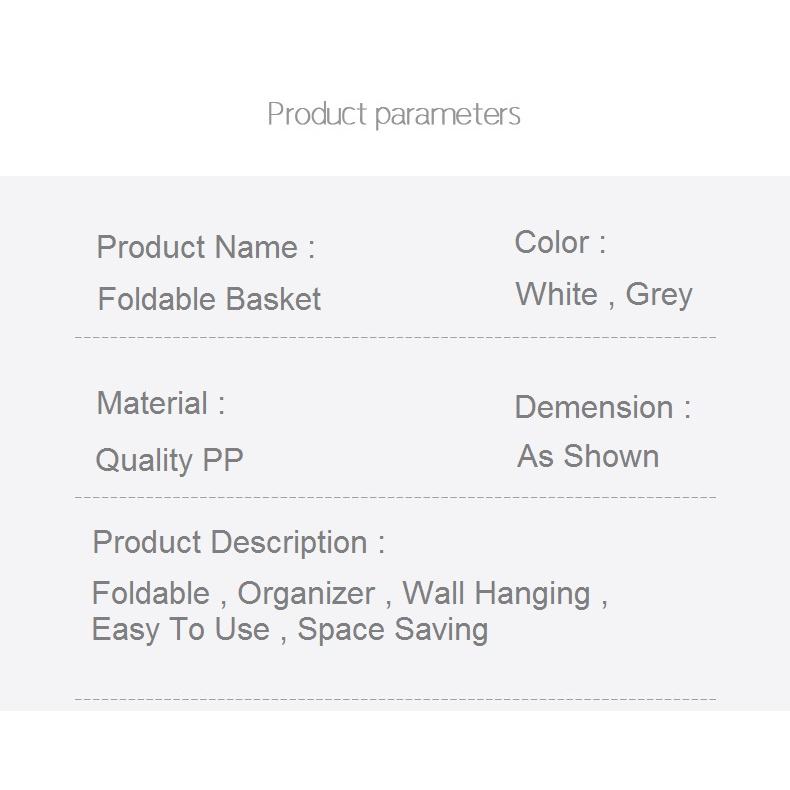Click the dashed divider below Space Saving

coord(395,699)
